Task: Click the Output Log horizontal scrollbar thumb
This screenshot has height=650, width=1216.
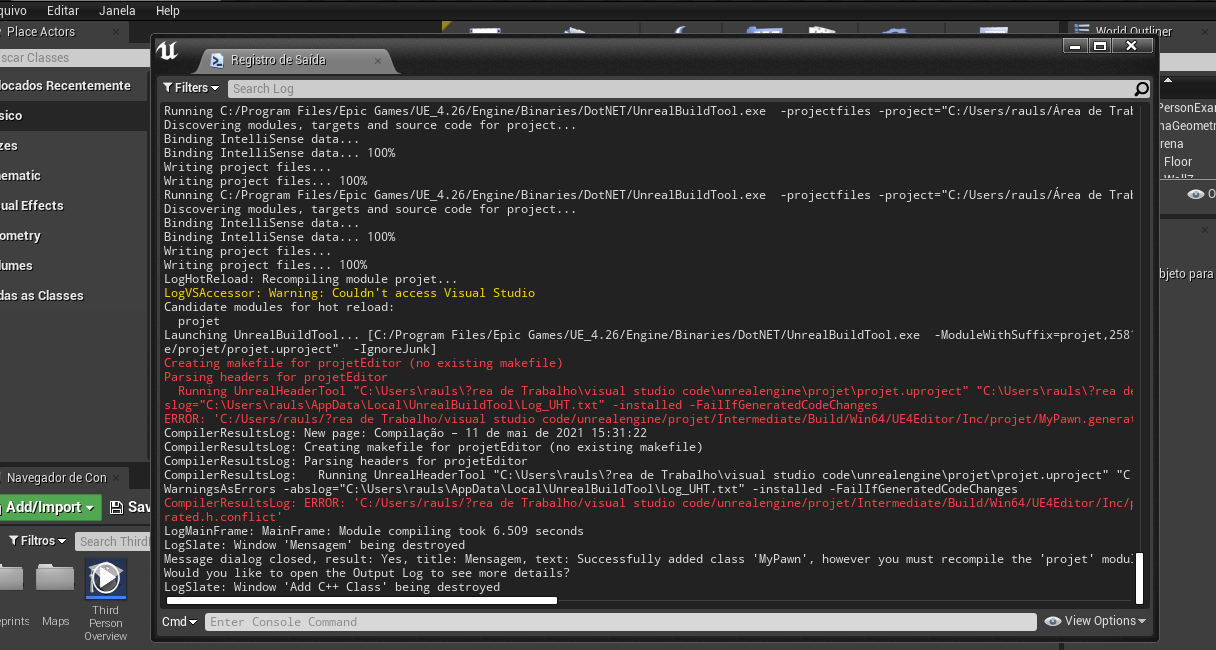Action: [361, 601]
